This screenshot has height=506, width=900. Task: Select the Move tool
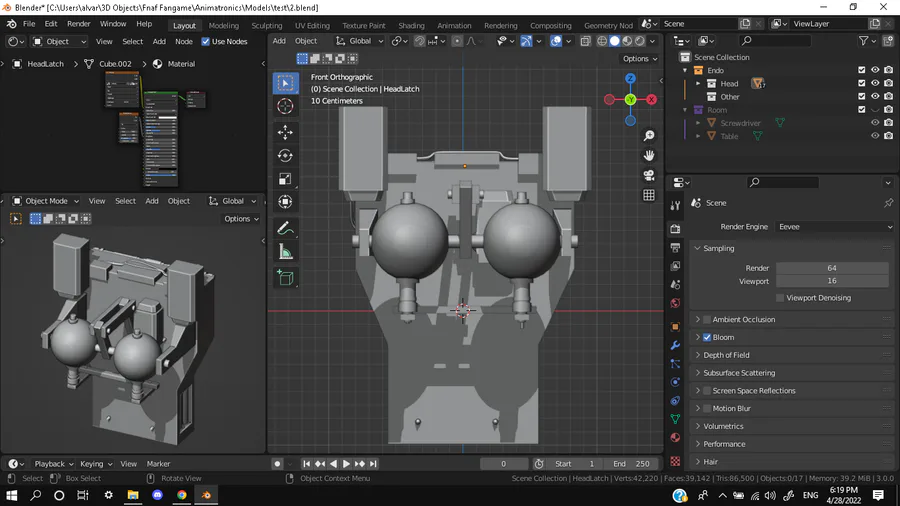tap(286, 132)
